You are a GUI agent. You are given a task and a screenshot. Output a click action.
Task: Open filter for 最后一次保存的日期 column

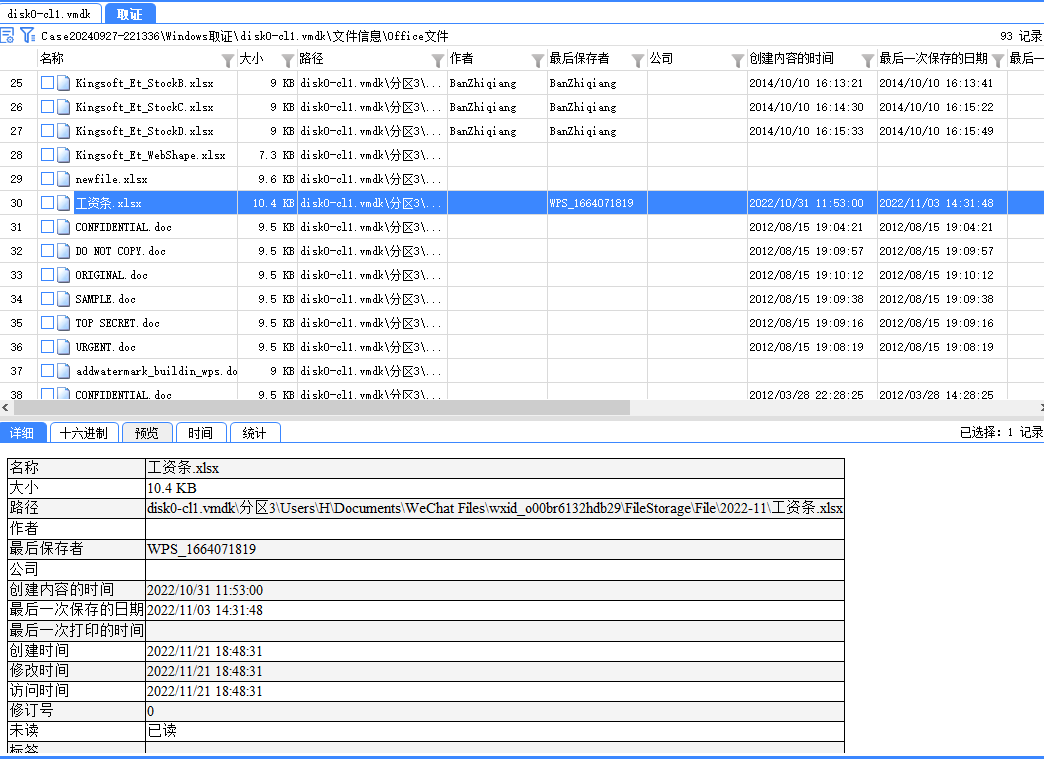pos(997,60)
